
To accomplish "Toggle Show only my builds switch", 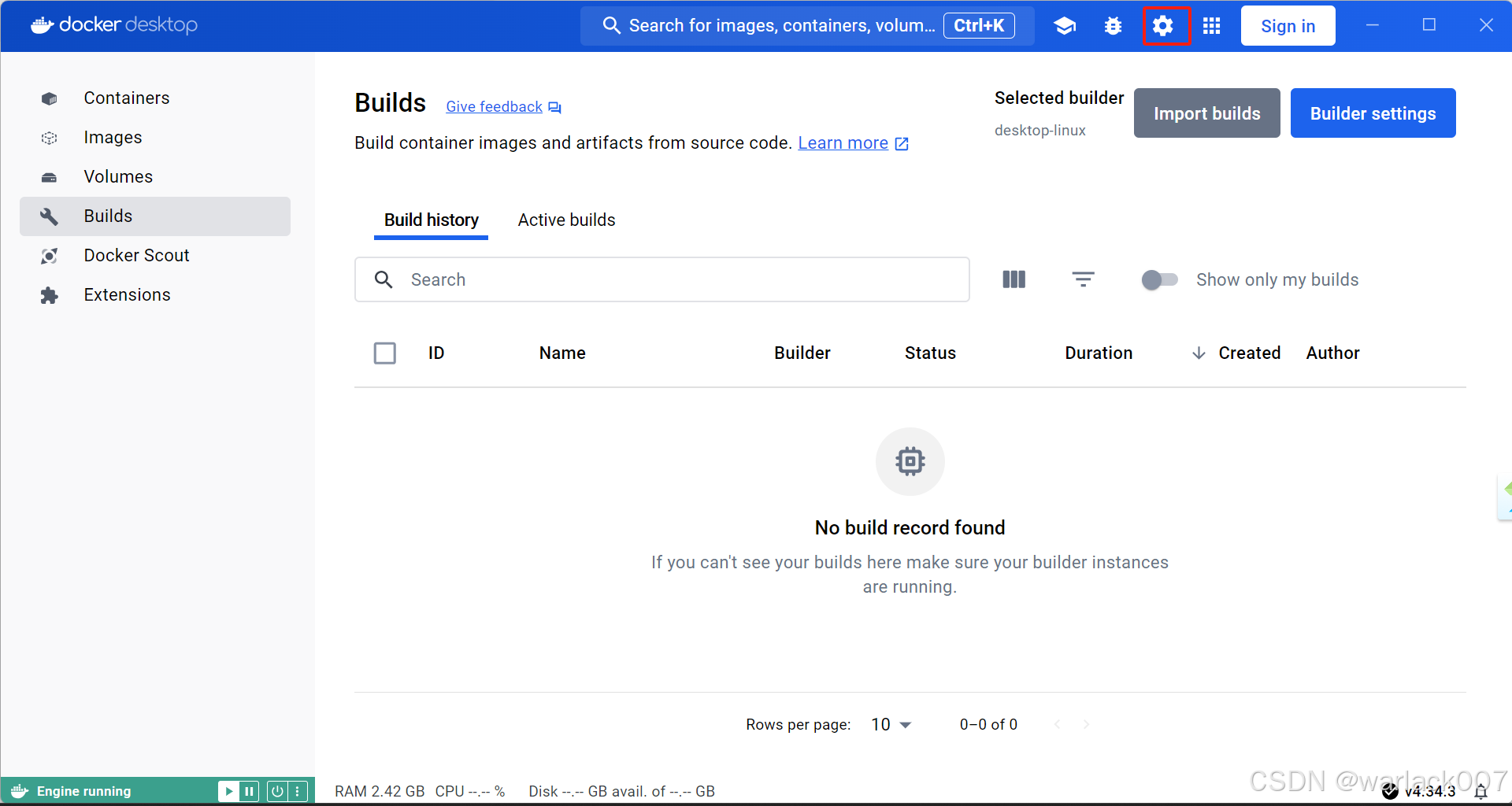I will [1159, 279].
